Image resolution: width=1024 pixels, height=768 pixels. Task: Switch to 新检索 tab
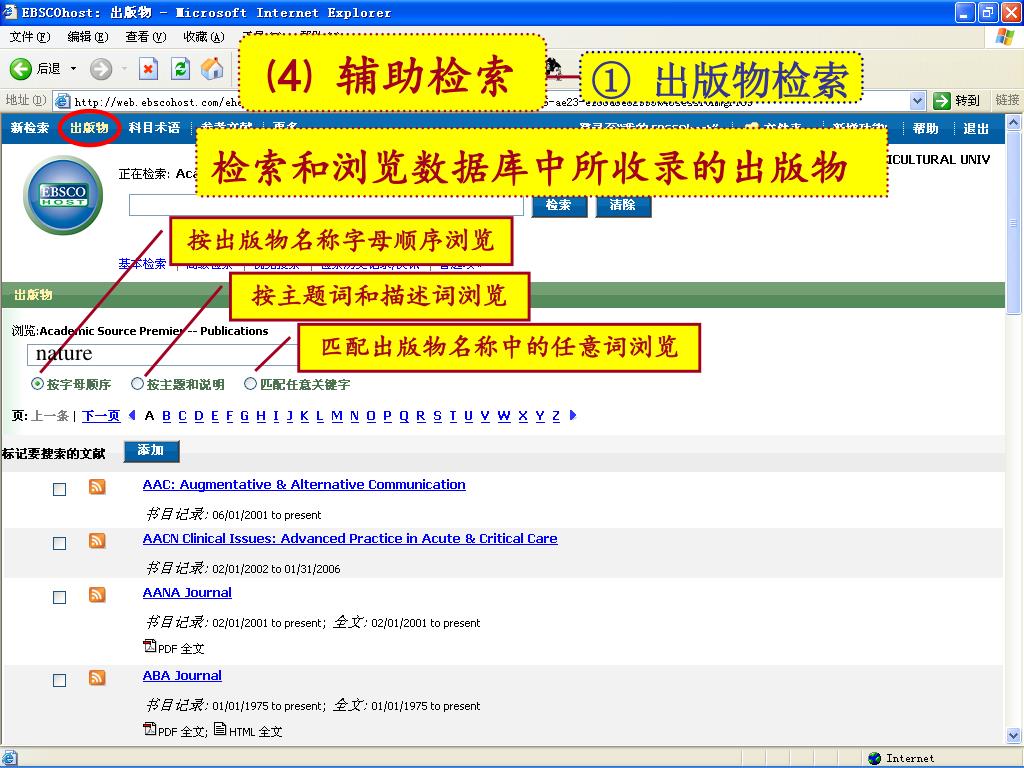coord(29,129)
